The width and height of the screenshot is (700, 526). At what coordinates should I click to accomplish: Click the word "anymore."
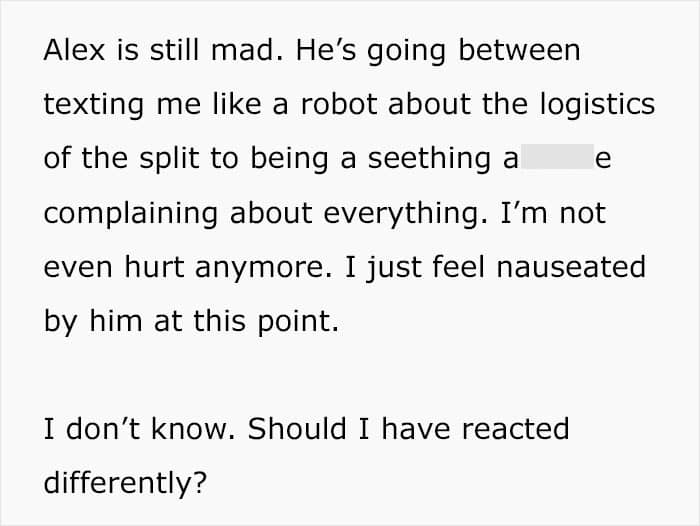(x=263, y=269)
